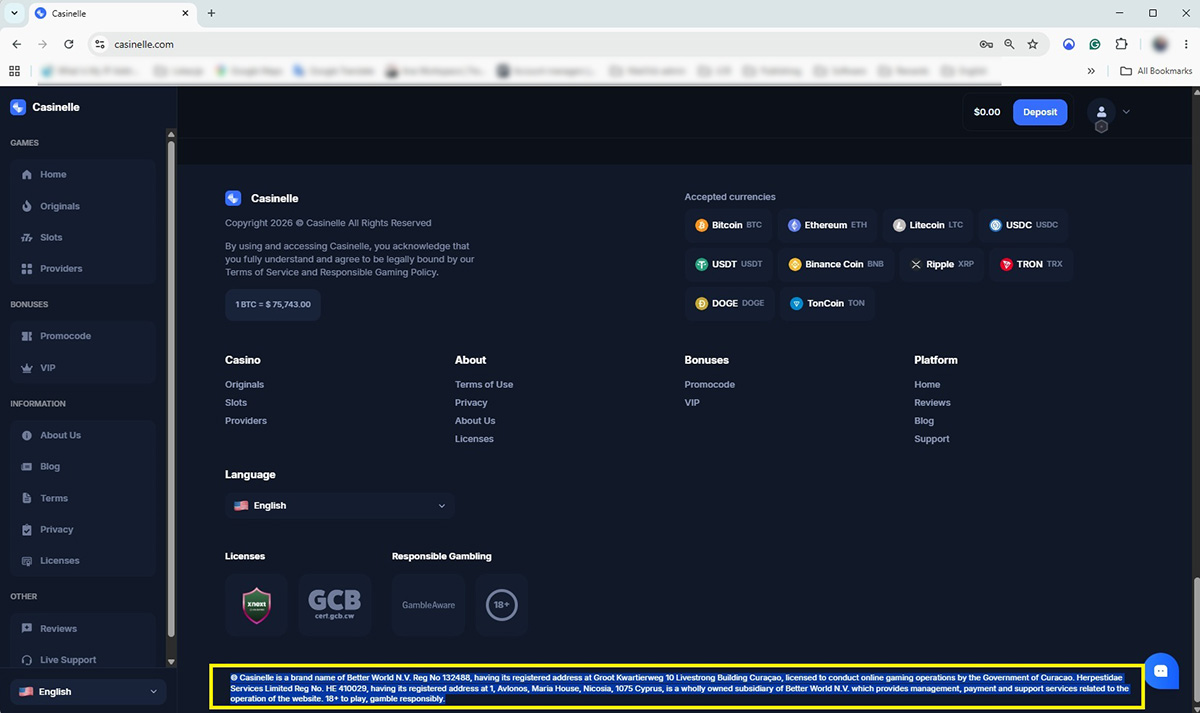
Task: Click the zoom magnifier icon in address bar
Action: tap(1009, 44)
